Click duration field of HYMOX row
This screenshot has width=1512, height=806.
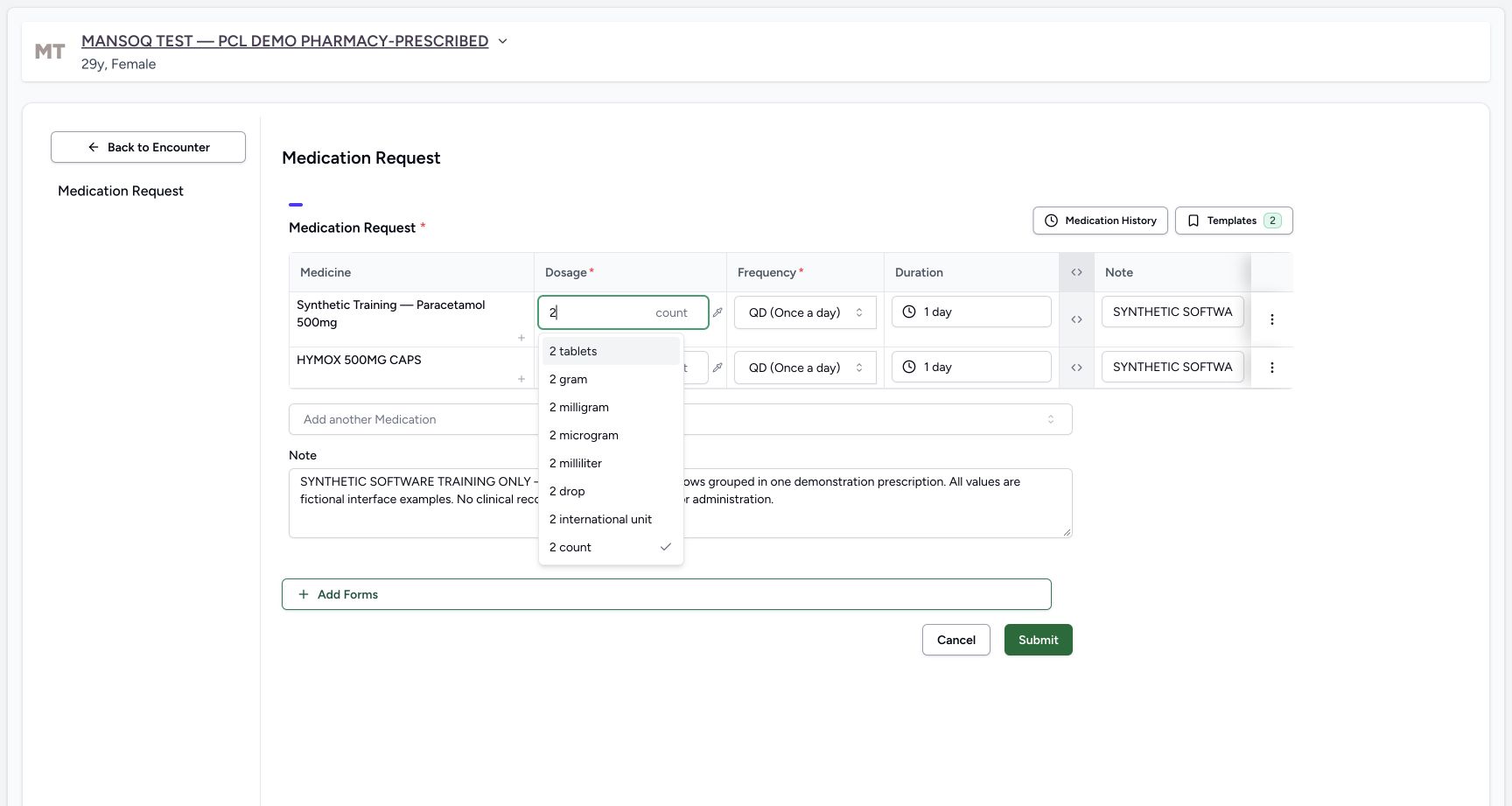coord(971,367)
